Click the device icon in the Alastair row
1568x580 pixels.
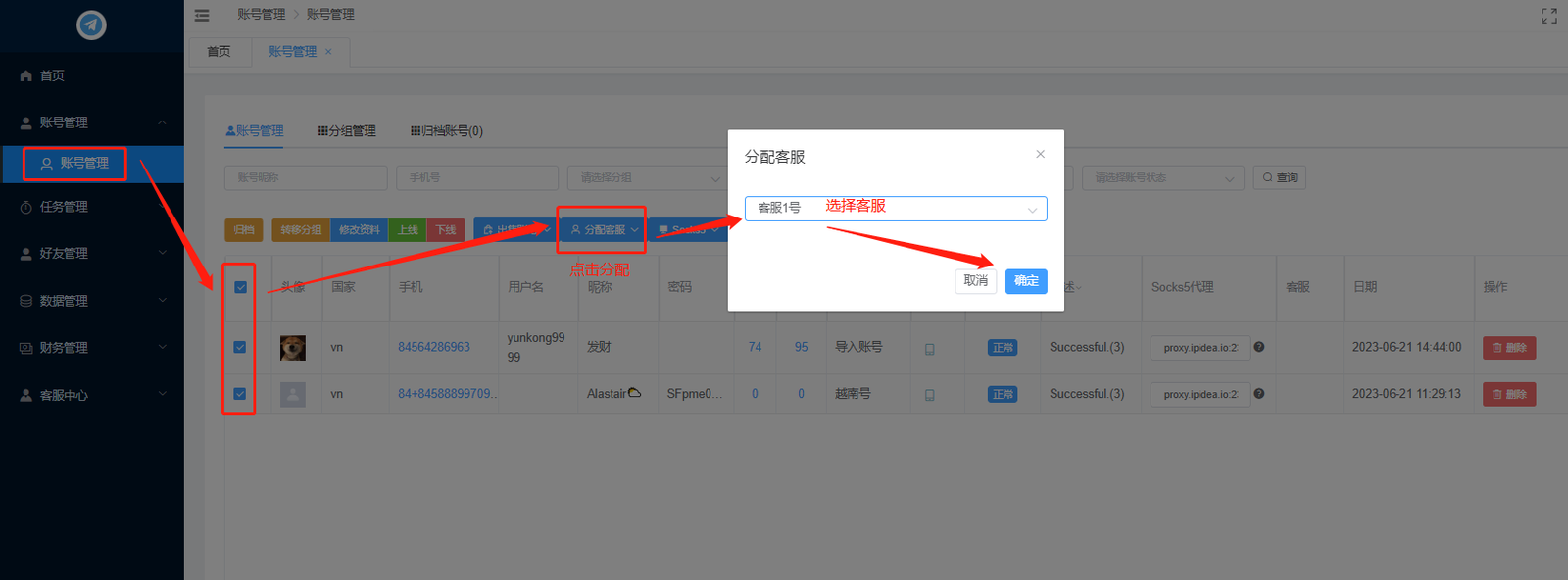tap(929, 395)
